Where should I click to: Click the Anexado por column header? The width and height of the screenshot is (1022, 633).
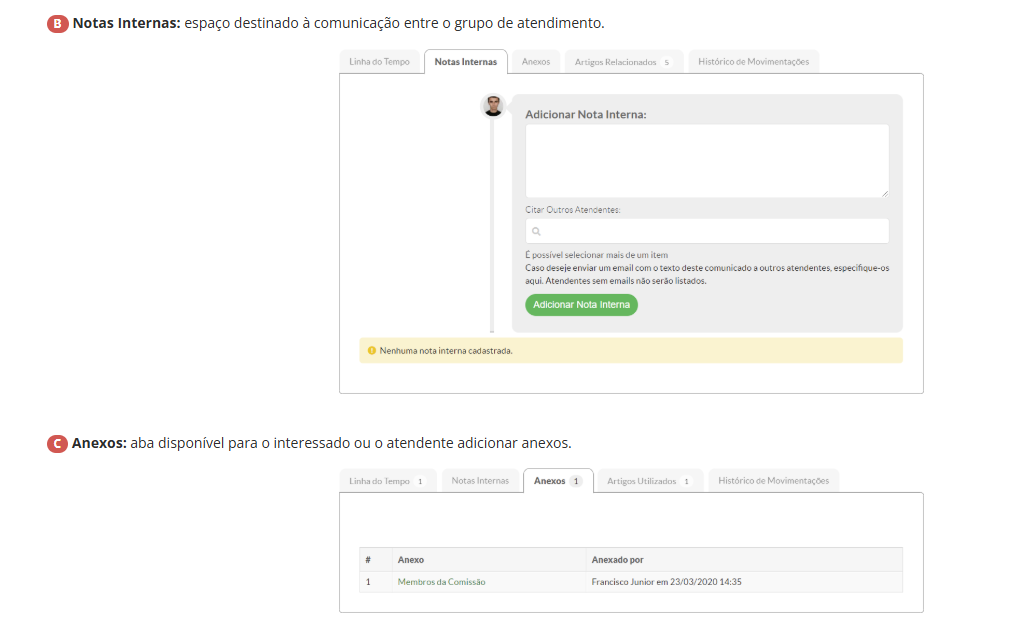pos(617,560)
